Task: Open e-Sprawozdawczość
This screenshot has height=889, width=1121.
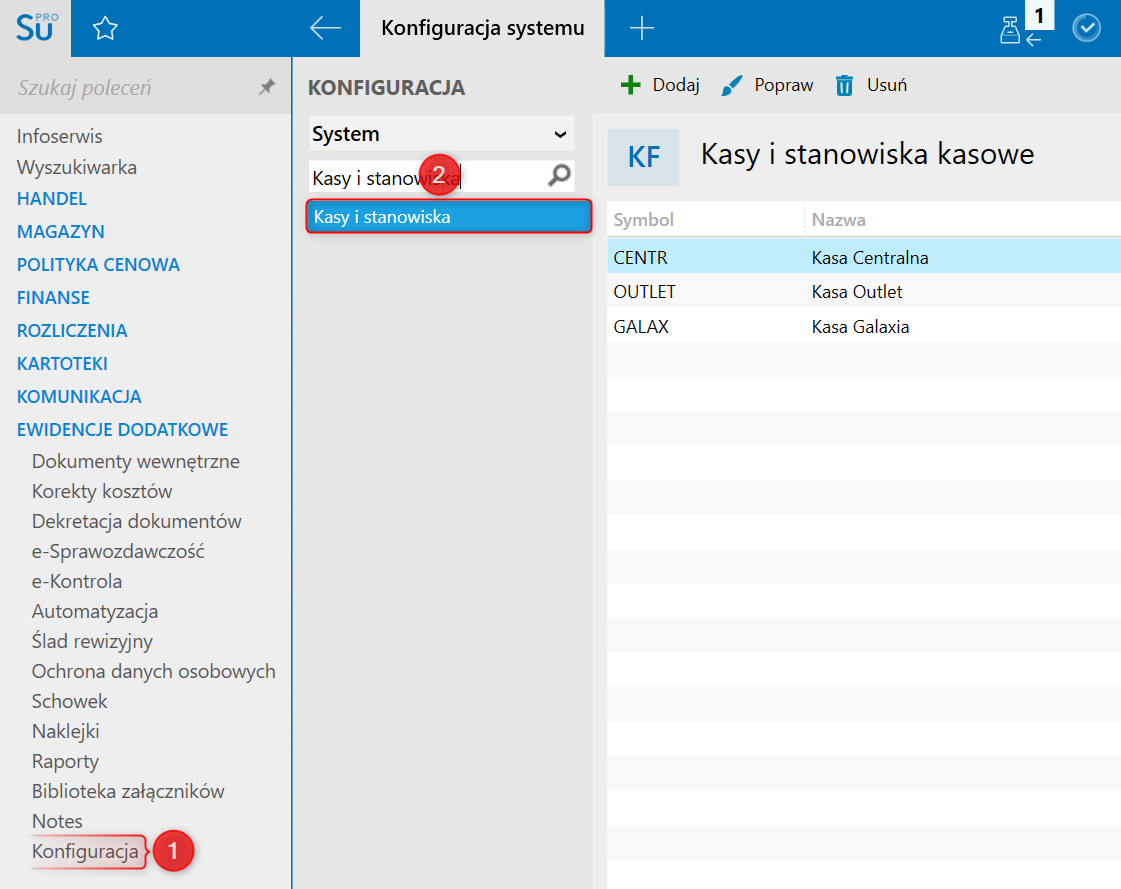Action: [x=118, y=551]
